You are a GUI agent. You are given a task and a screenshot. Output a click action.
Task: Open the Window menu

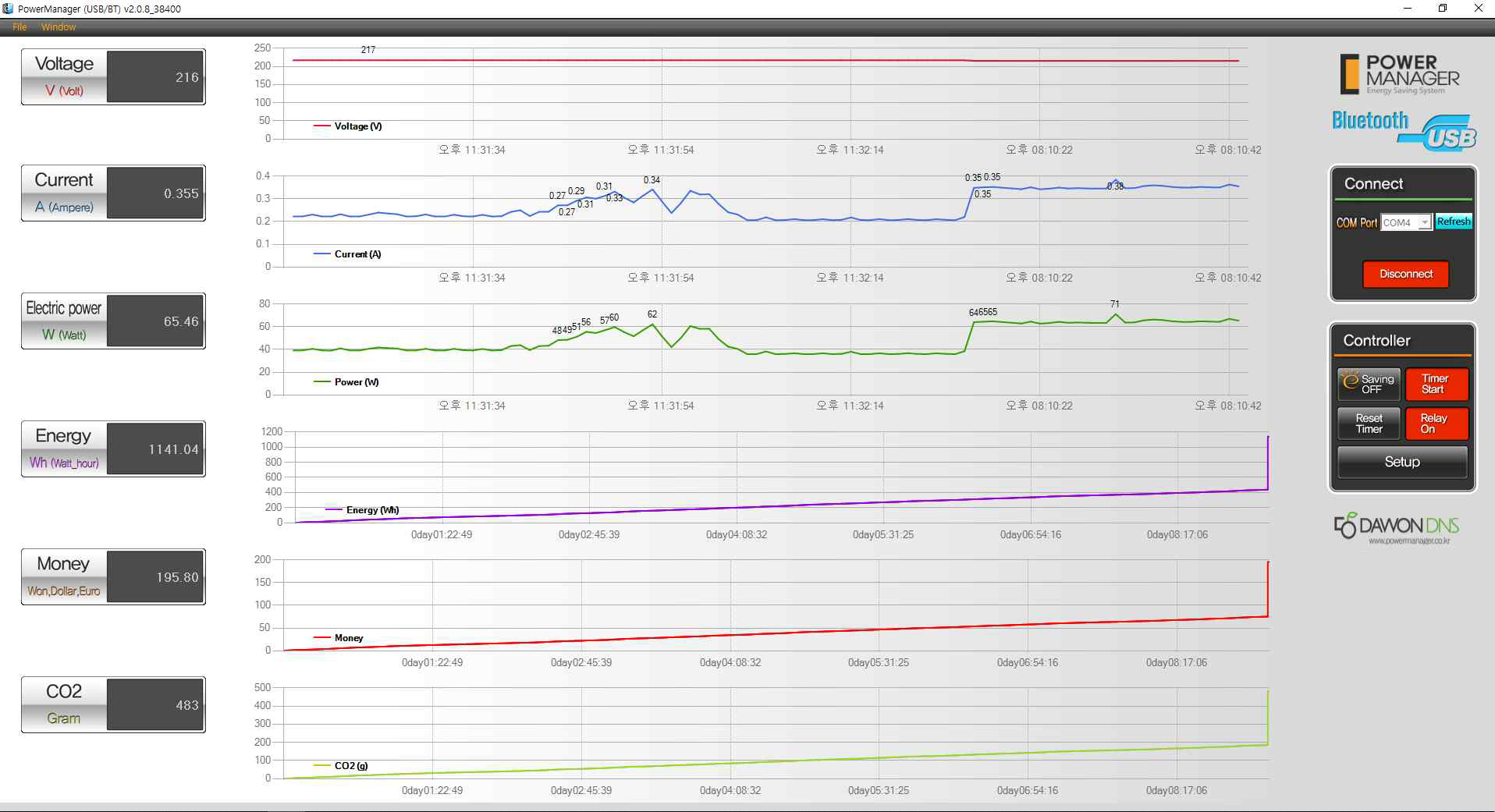pos(59,27)
